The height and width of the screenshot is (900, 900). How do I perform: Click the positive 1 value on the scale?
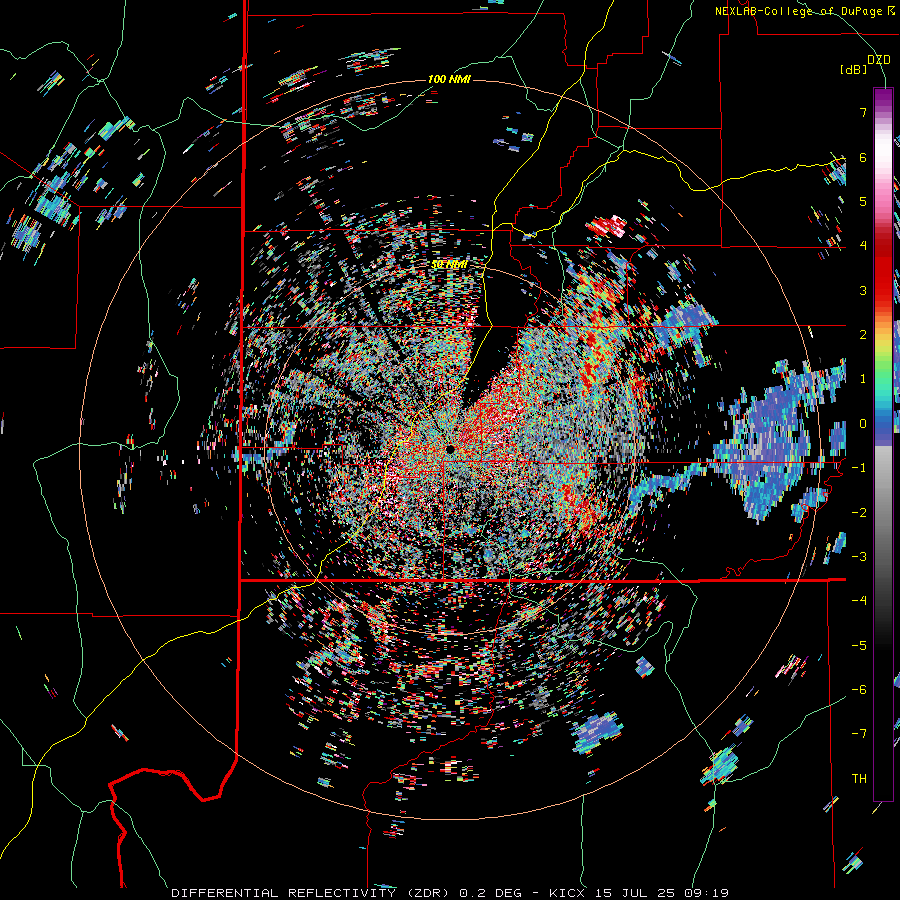(863, 379)
